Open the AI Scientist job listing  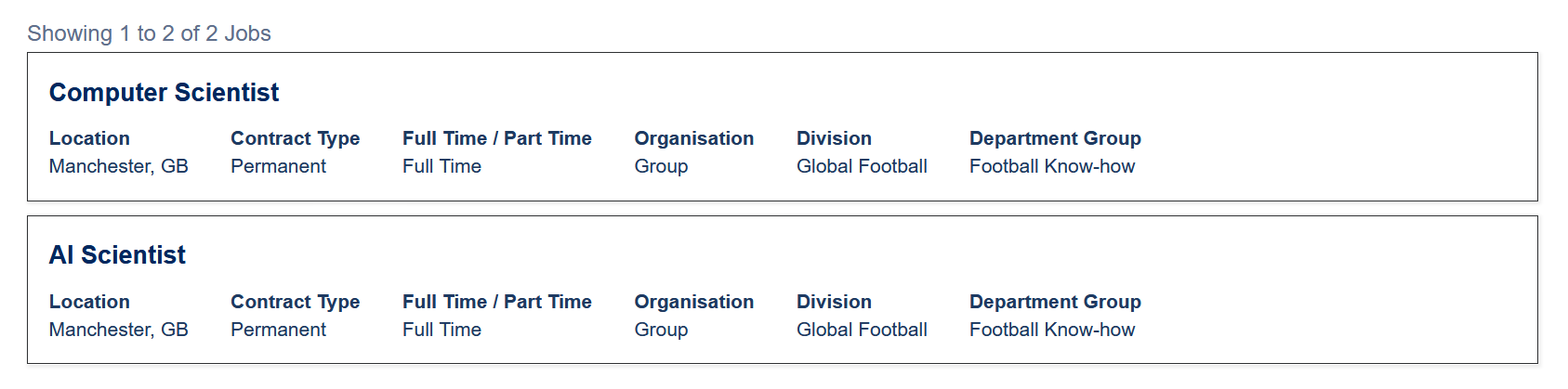point(117,255)
